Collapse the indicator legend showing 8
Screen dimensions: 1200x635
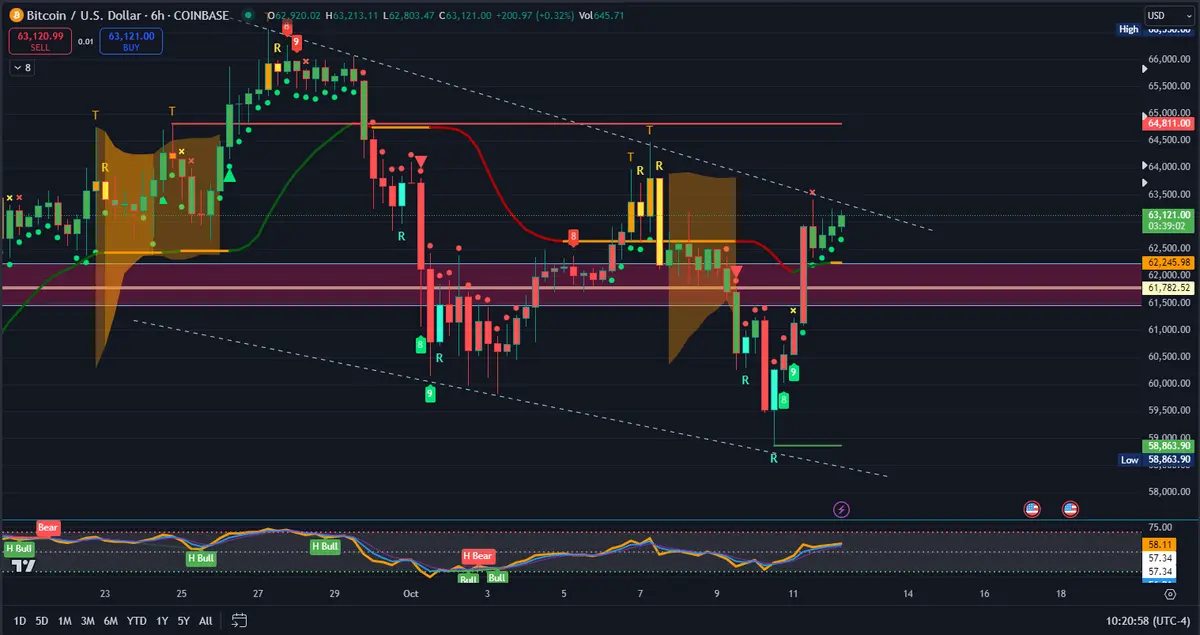pyautogui.click(x=22, y=67)
